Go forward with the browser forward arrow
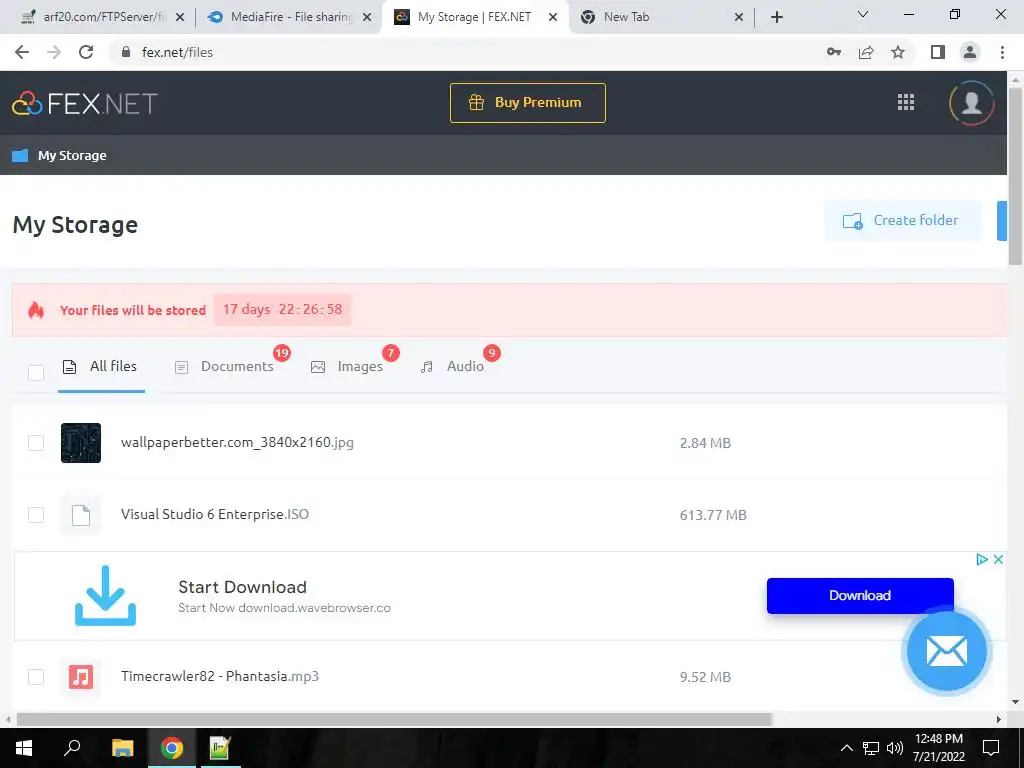Screen dimensions: 1024x768 pos(54,52)
